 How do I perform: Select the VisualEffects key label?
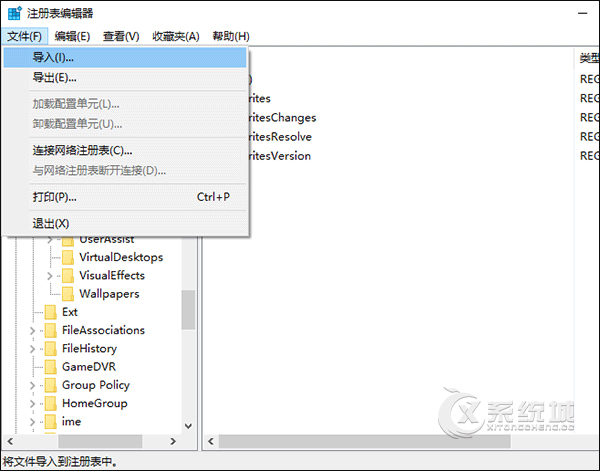(x=112, y=275)
